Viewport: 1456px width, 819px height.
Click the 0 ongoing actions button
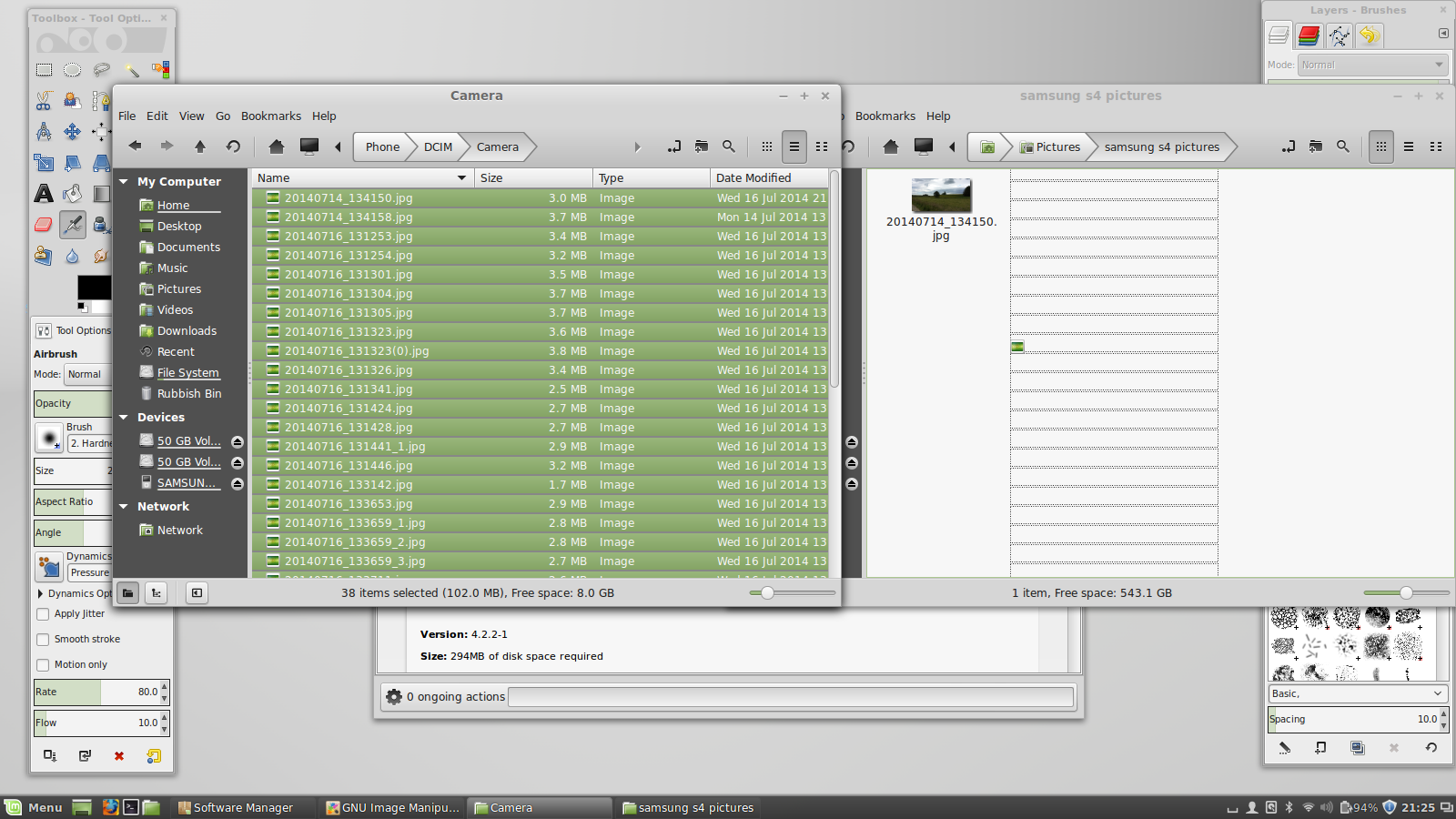click(445, 696)
